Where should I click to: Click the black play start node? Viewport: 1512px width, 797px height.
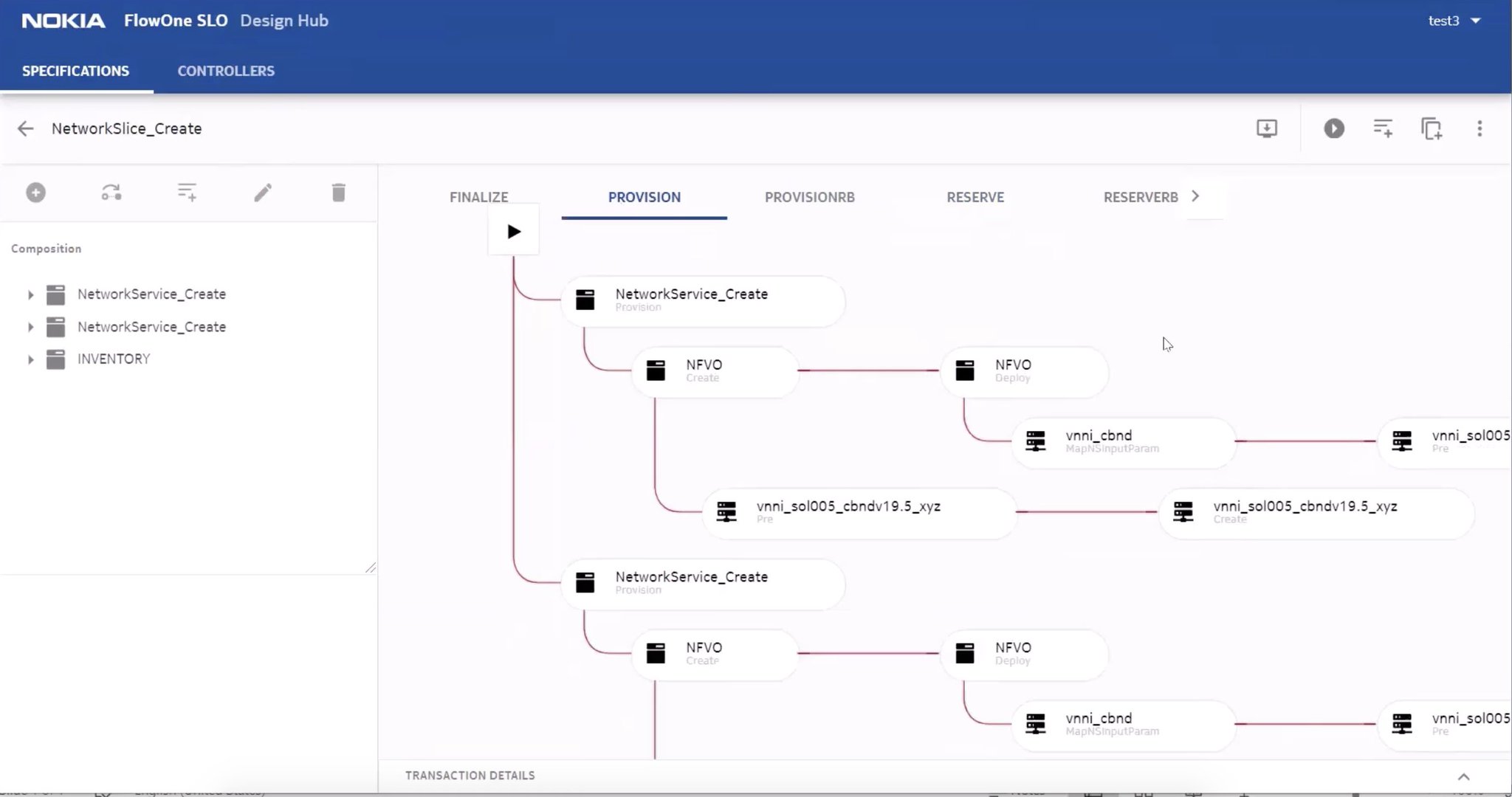[514, 232]
